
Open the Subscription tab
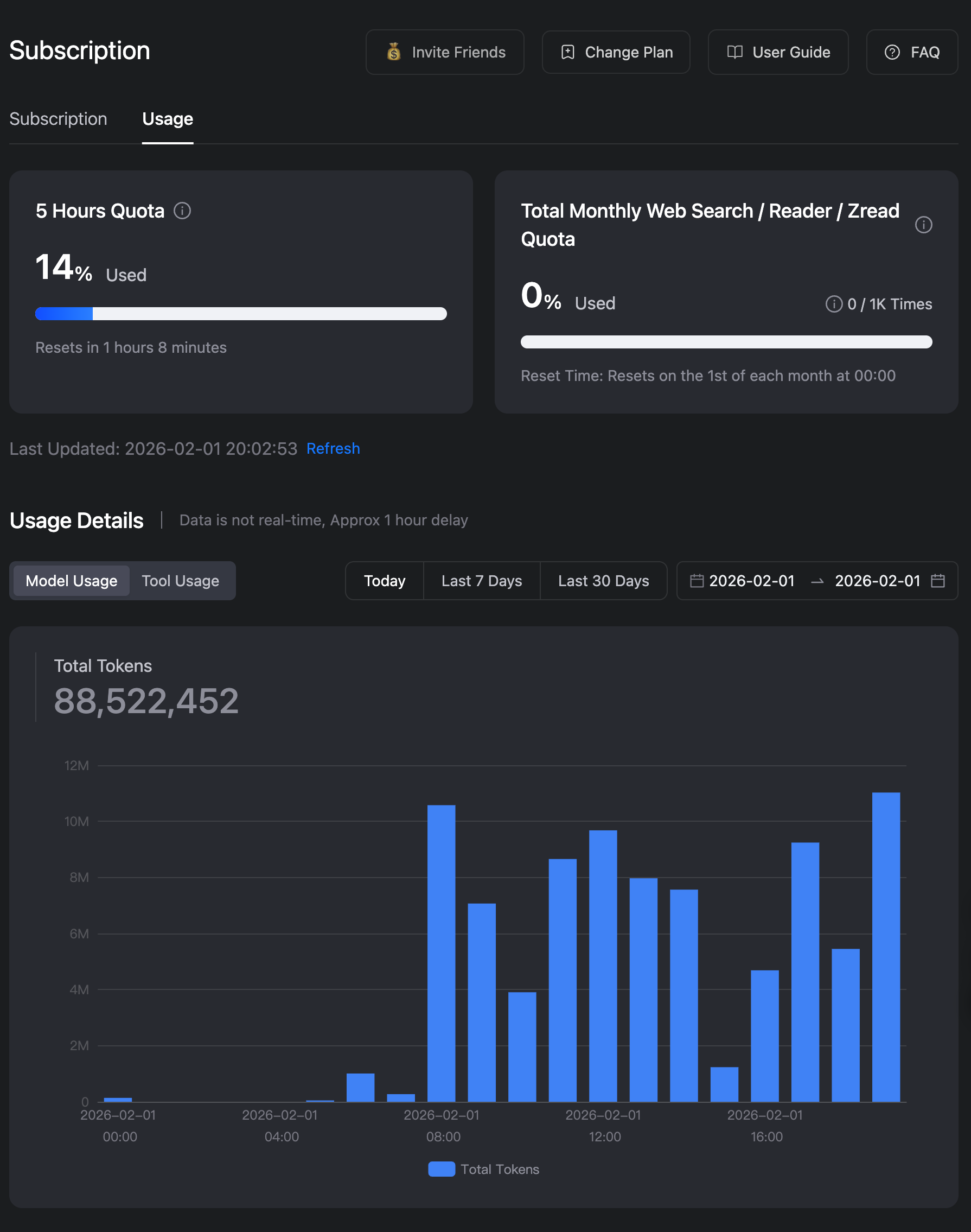[x=58, y=119]
